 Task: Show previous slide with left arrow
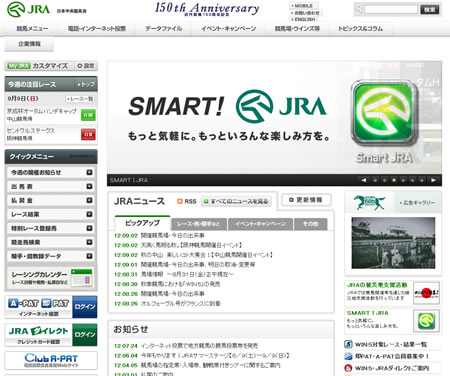tap(364, 180)
